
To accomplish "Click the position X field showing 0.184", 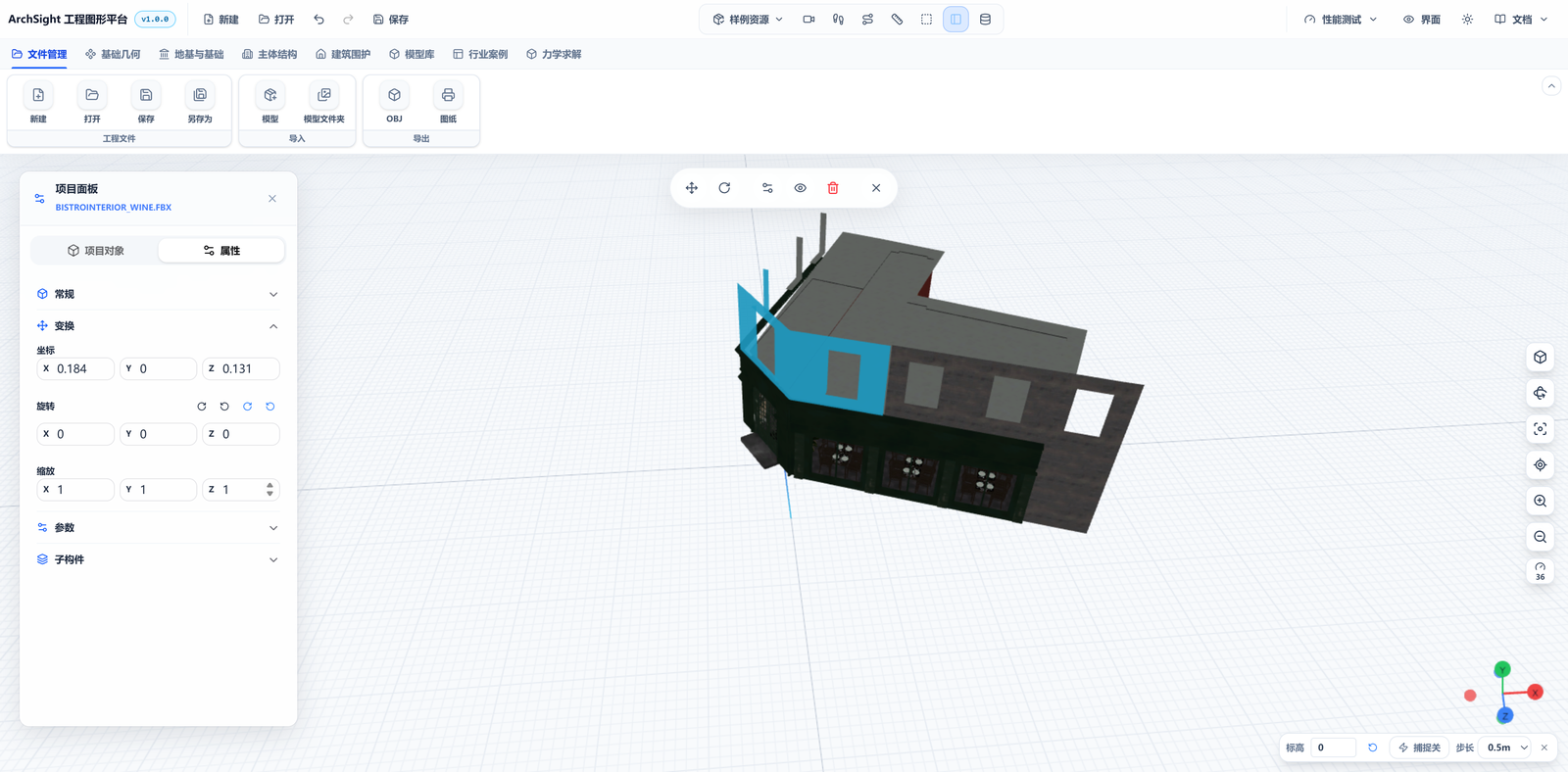I will tap(75, 369).
